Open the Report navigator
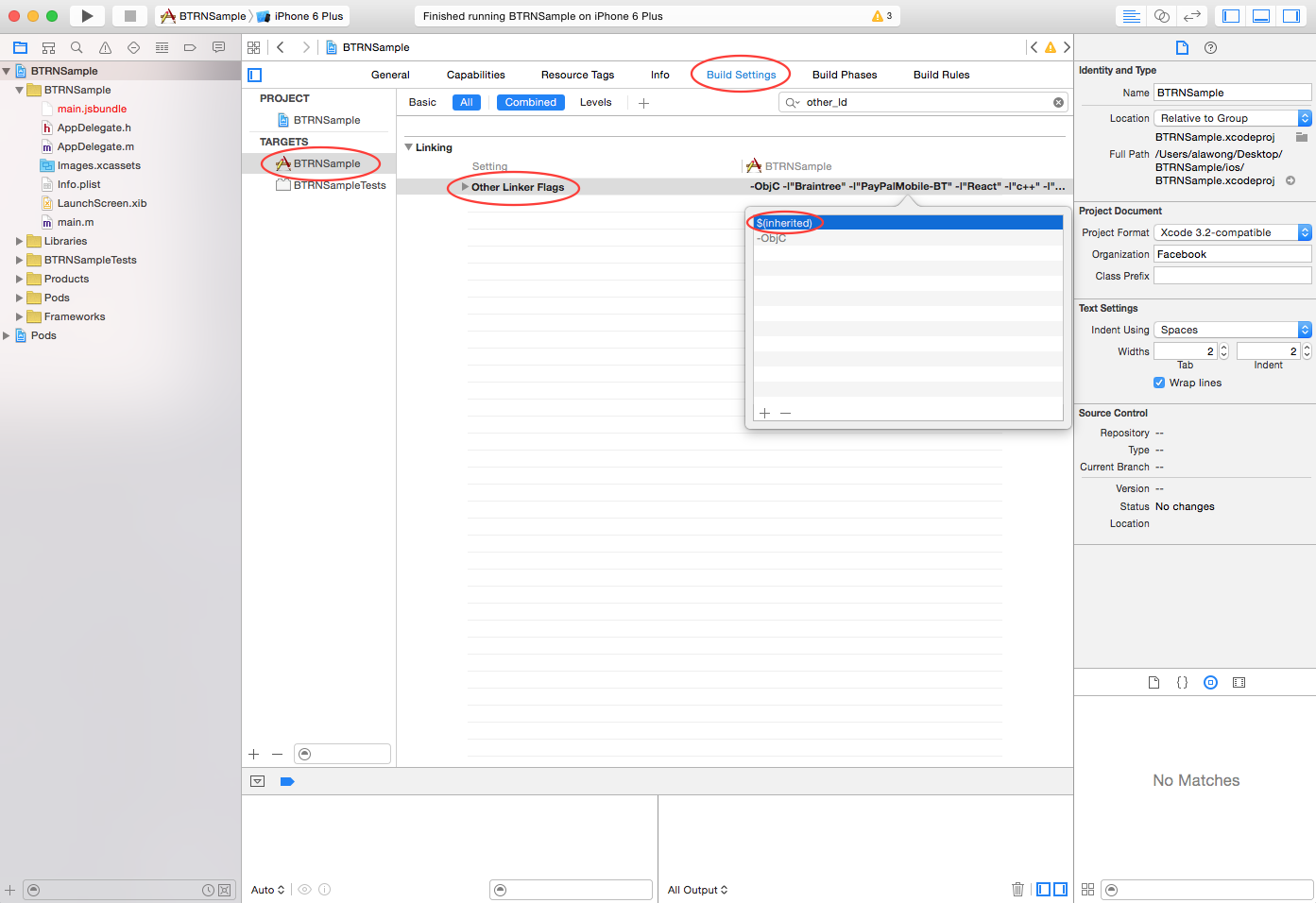Viewport: 1316px width, 903px height. click(218, 47)
